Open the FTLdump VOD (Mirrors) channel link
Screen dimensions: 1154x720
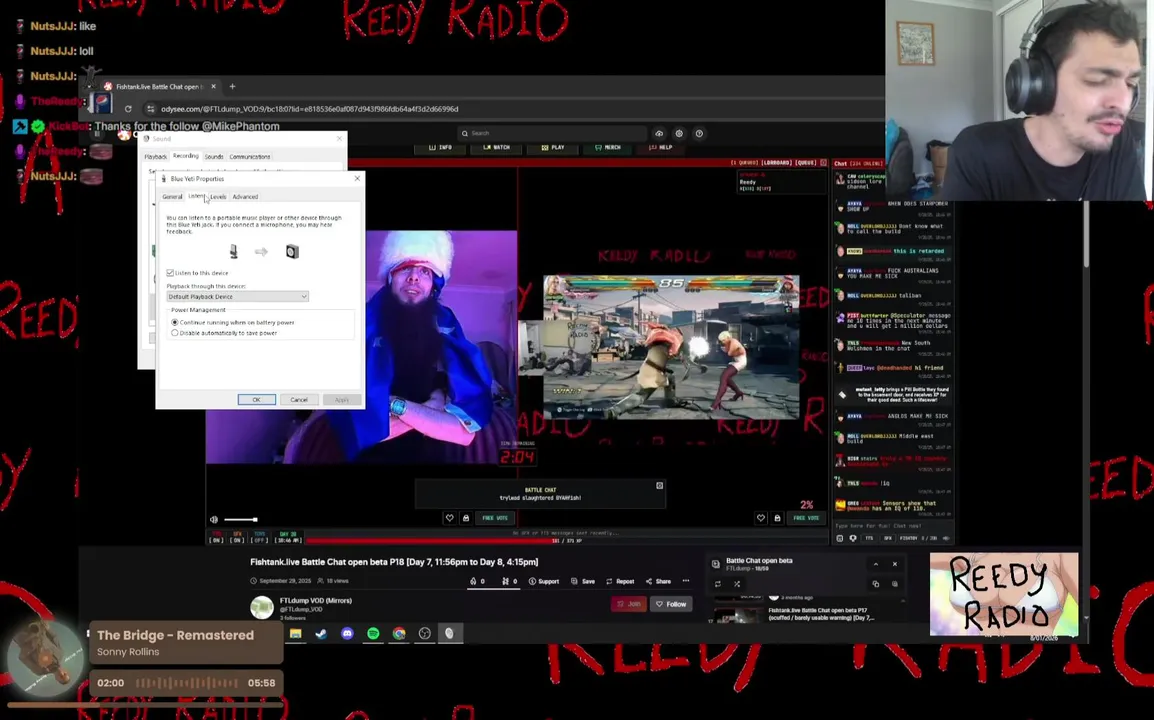(x=316, y=601)
